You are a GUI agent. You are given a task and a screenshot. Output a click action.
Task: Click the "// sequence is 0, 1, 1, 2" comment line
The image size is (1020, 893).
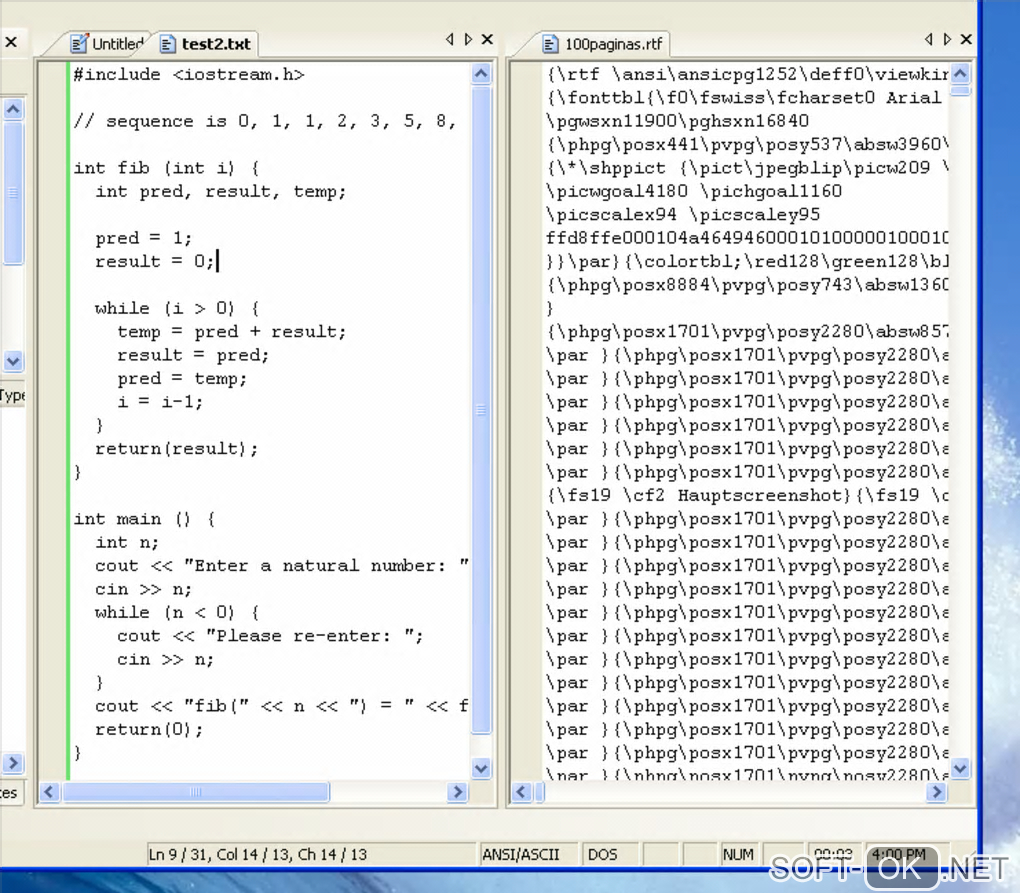[x=264, y=122]
